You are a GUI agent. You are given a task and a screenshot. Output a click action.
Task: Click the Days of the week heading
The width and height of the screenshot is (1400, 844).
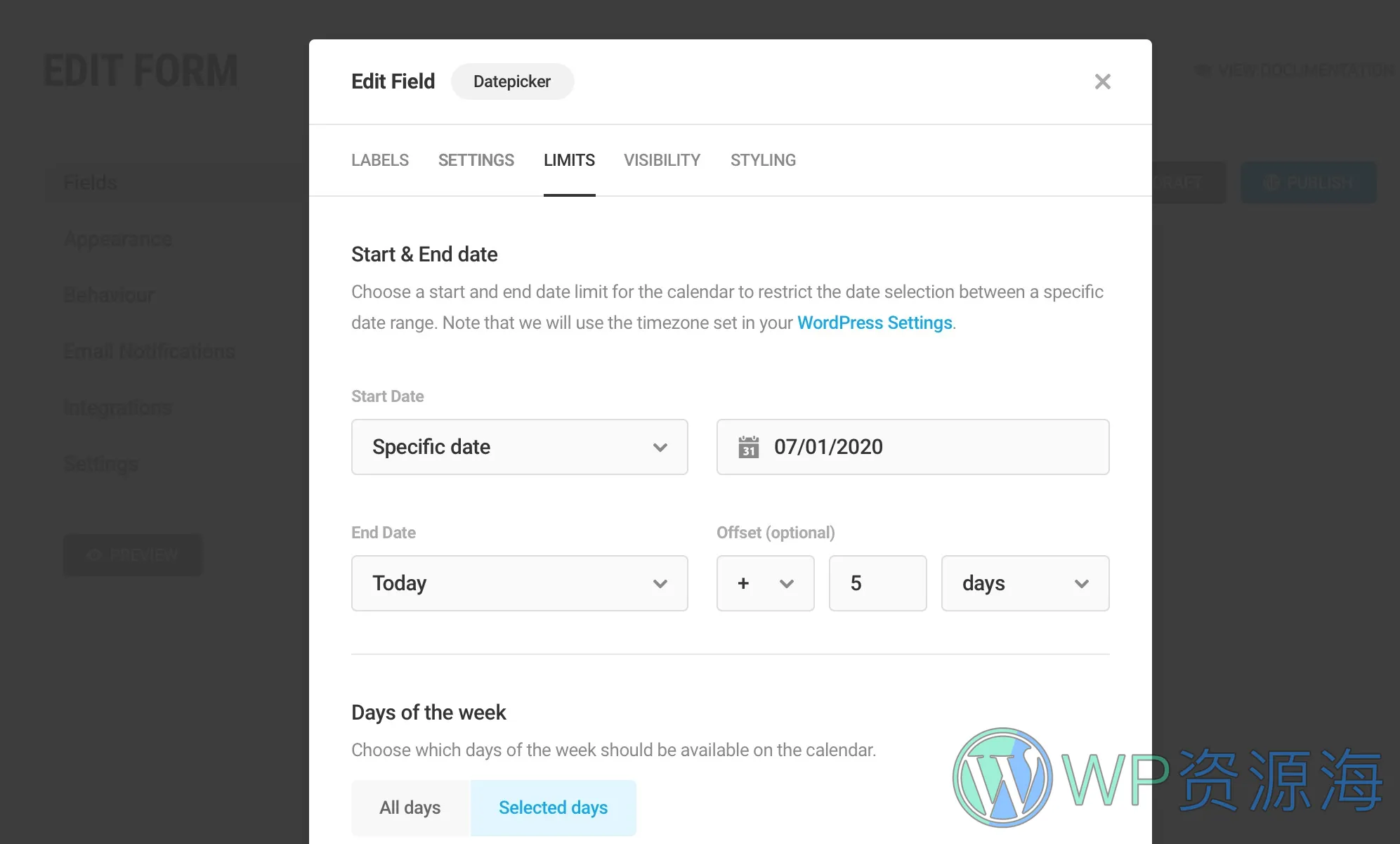tap(428, 713)
